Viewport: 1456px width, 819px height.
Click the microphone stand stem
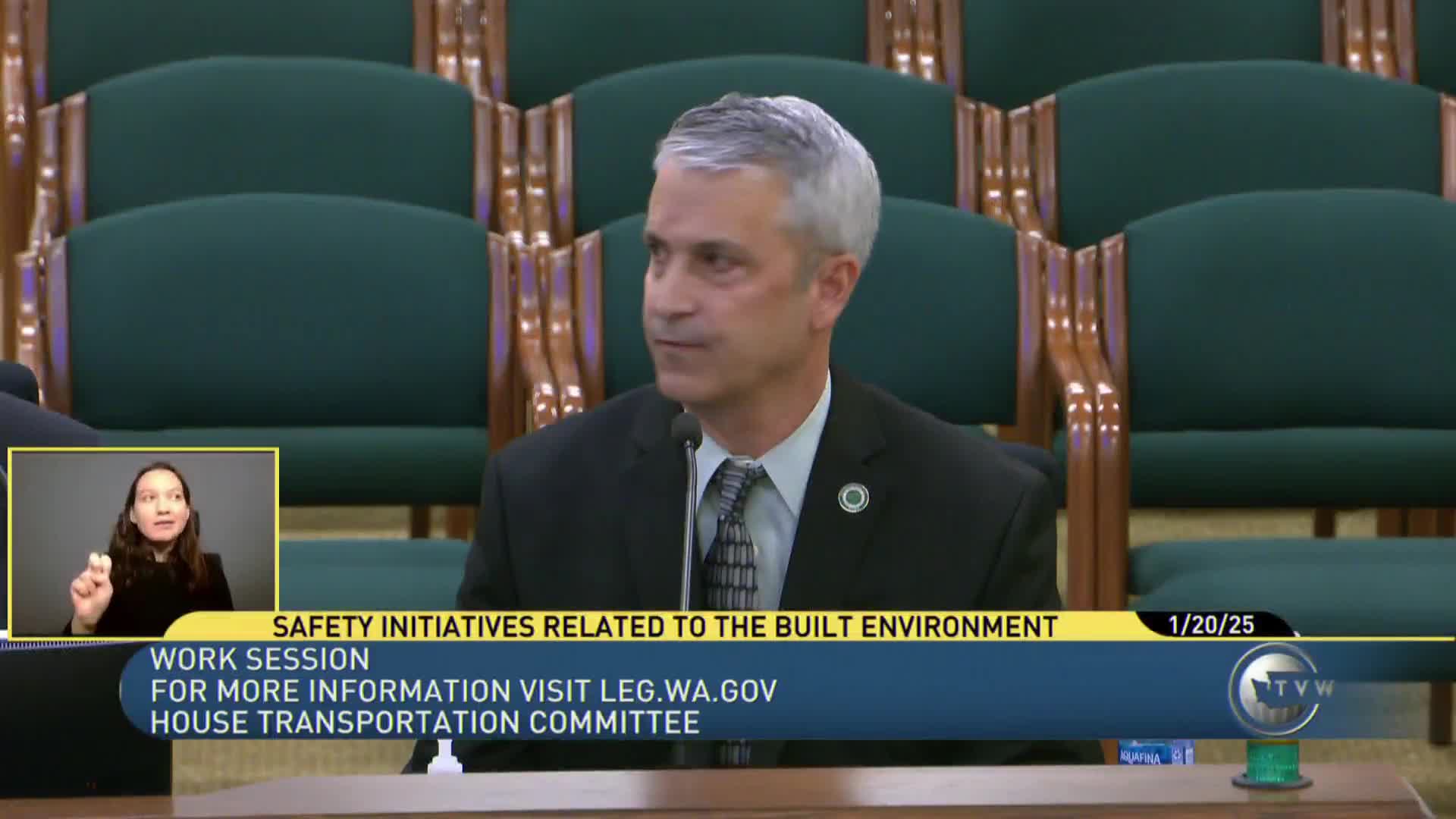[690, 531]
